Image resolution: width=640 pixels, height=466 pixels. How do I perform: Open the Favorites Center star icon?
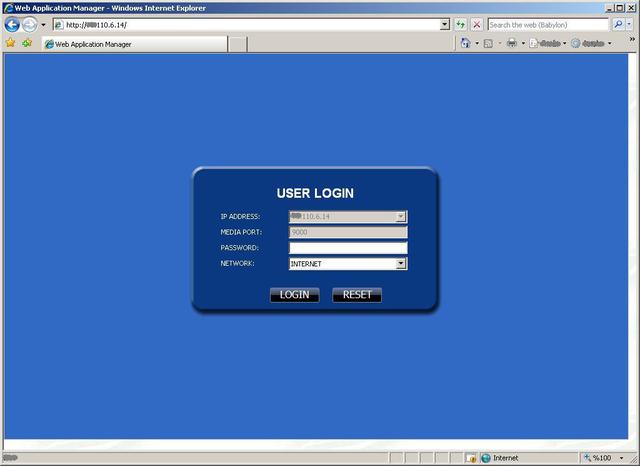pyautogui.click(x=10, y=43)
